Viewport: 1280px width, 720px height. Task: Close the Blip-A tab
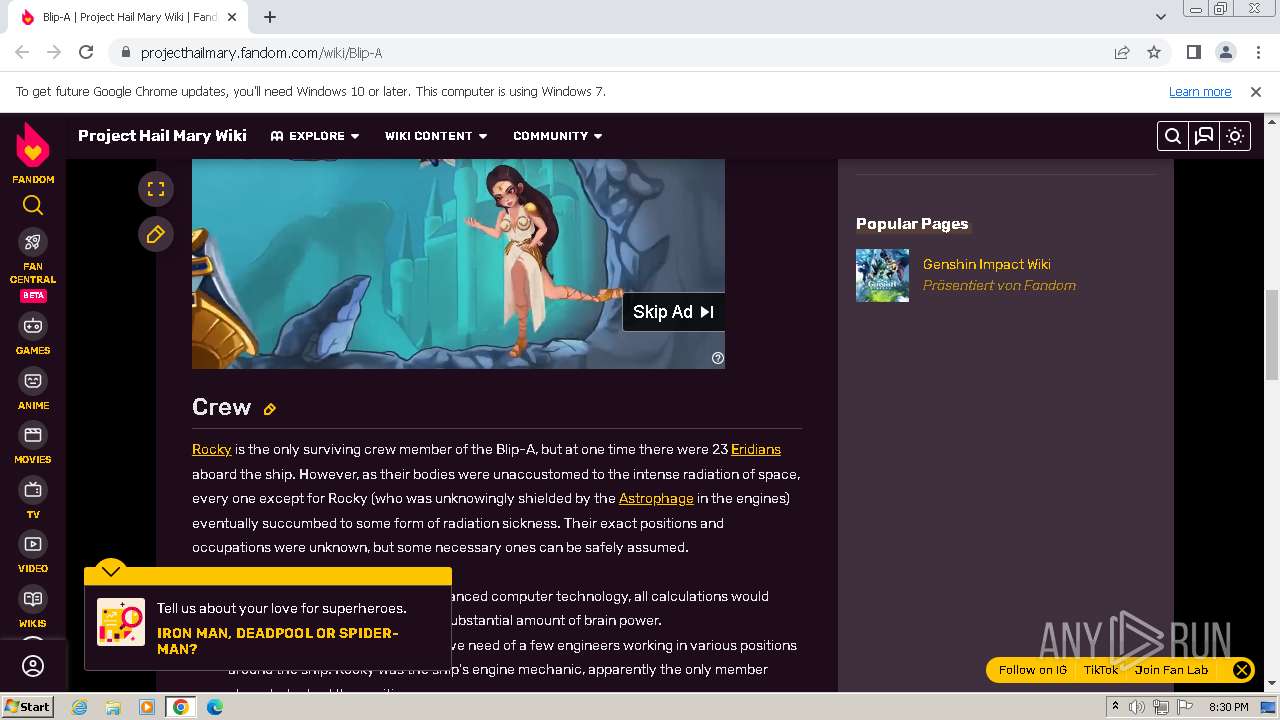232,17
